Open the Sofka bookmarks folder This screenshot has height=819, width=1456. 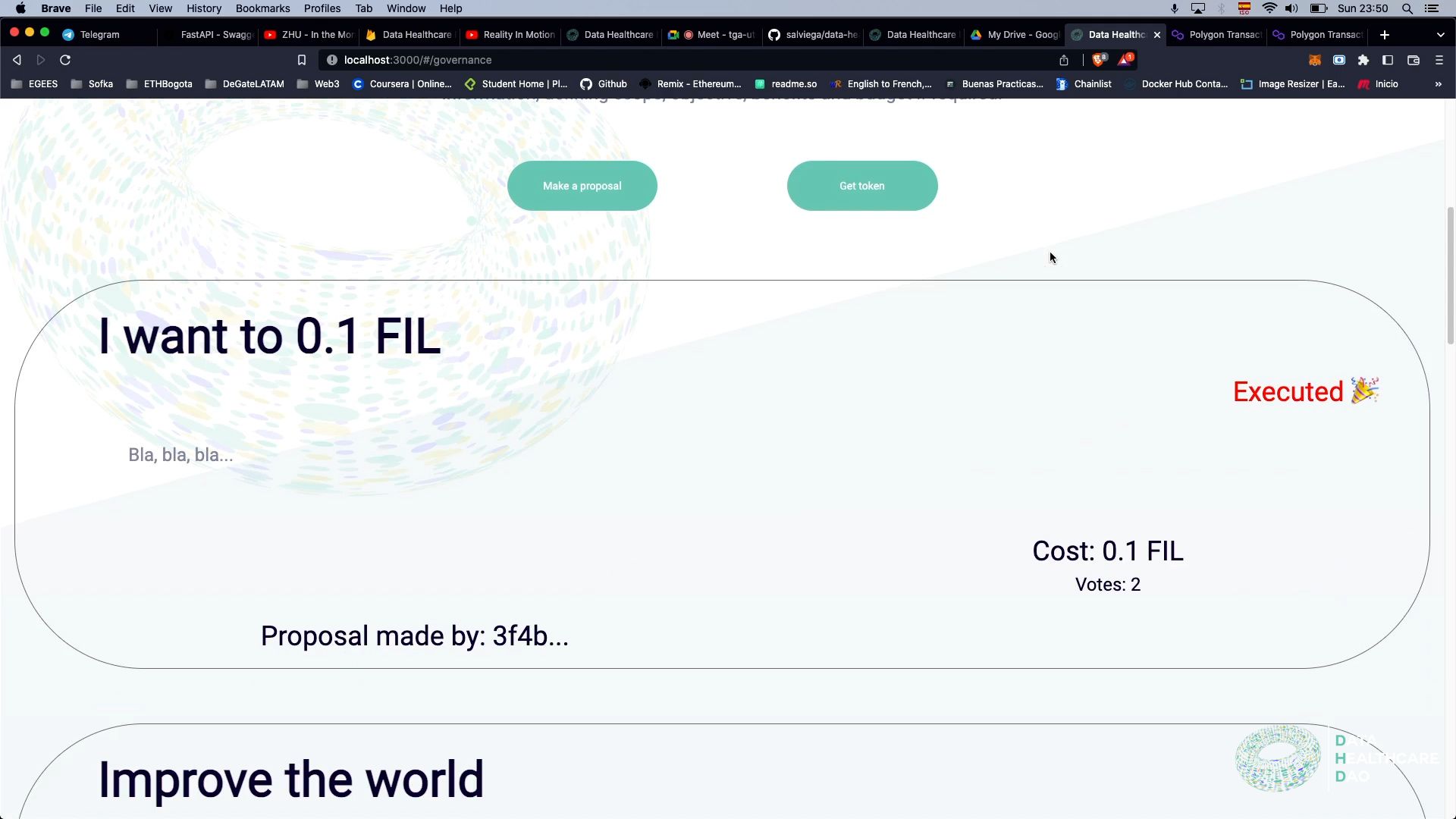(92, 84)
